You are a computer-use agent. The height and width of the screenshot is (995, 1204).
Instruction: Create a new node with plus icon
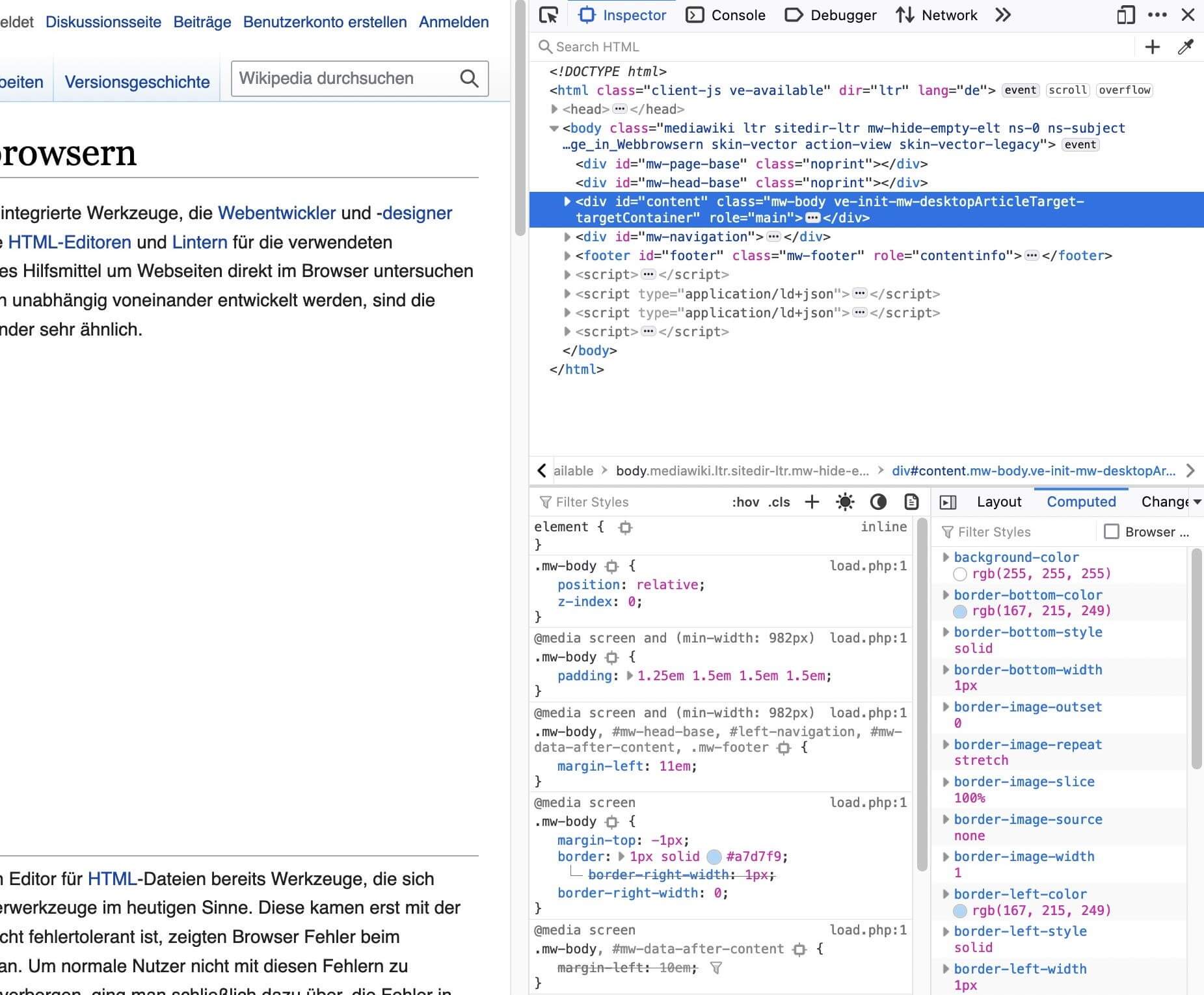coord(1152,47)
